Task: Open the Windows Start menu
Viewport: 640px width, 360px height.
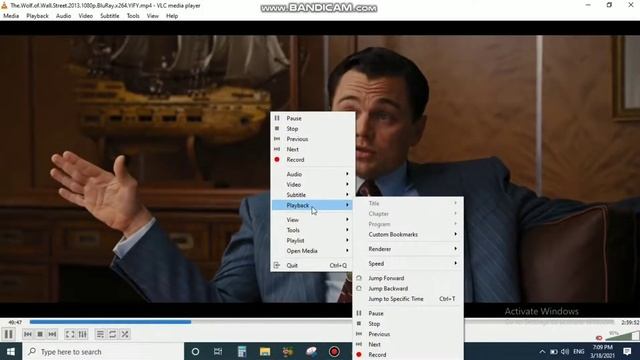Action: 11,351
